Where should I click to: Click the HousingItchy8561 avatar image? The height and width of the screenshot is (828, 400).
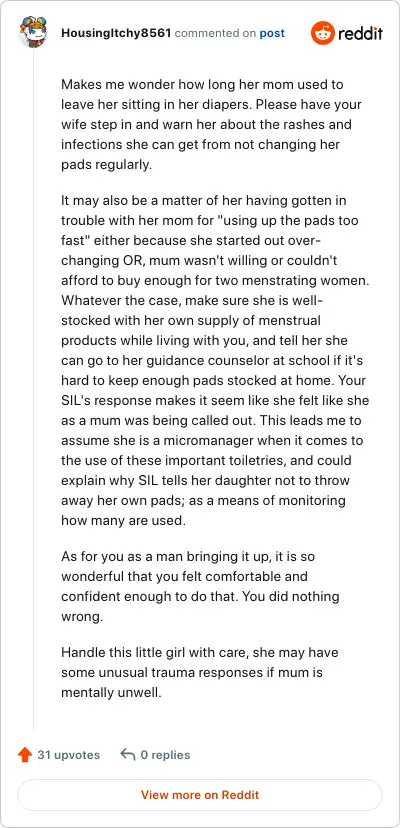coord(34,32)
